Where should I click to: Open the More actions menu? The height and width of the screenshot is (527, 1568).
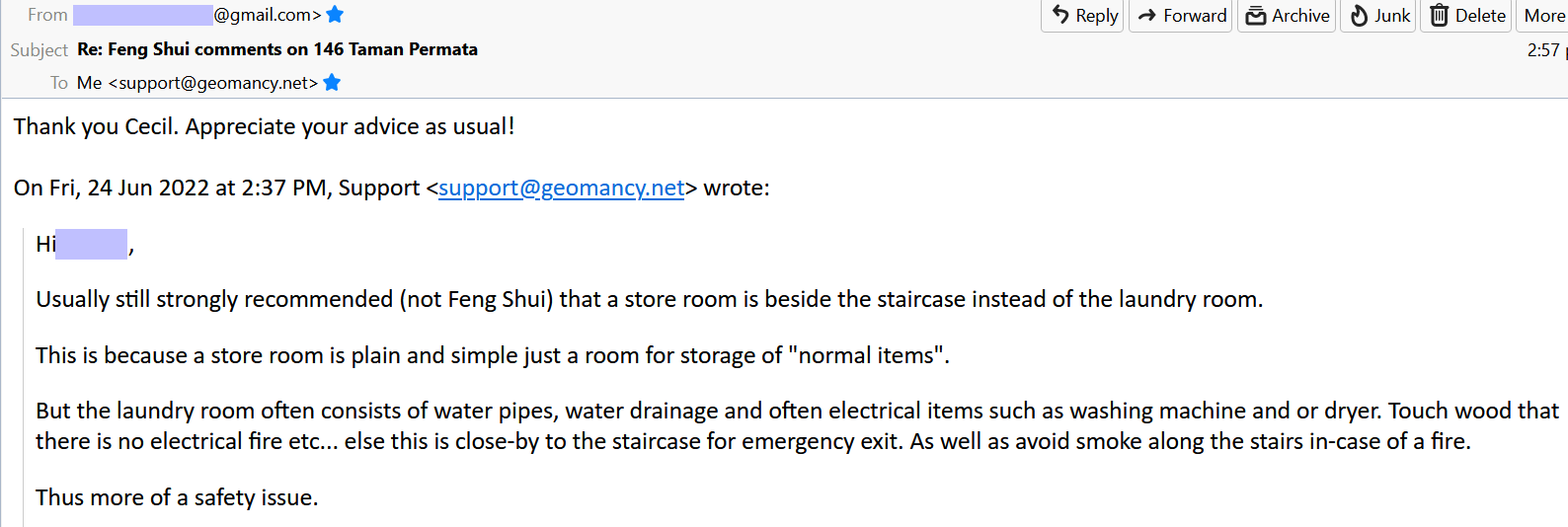pos(1543,16)
